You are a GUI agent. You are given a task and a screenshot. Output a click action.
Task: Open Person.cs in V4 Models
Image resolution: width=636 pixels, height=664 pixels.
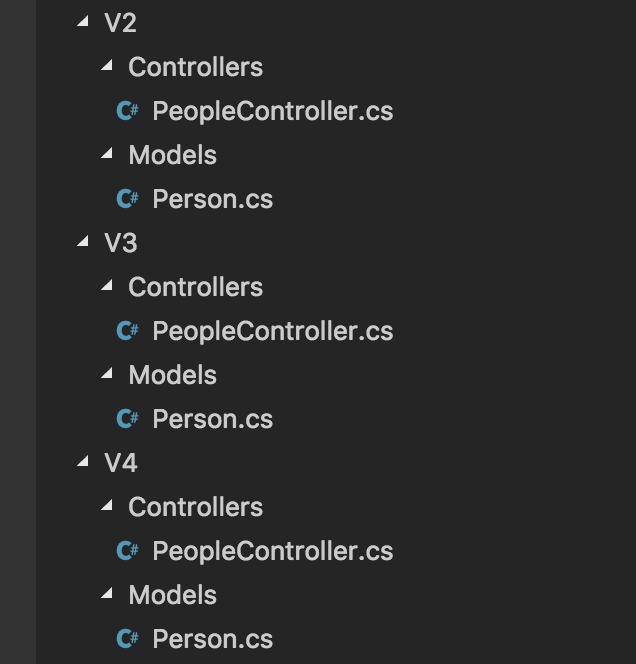tap(212, 639)
